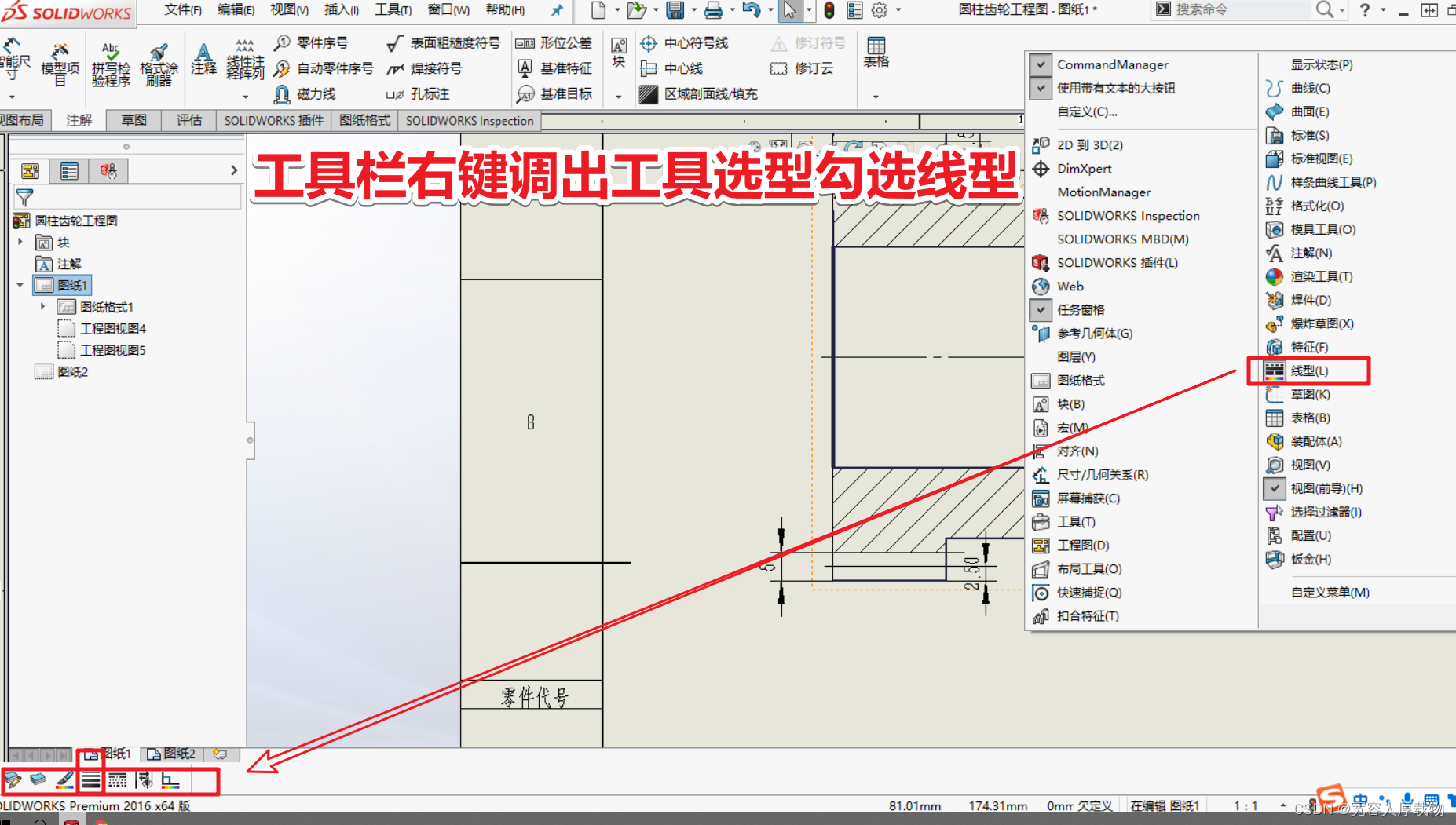The height and width of the screenshot is (825, 1456).
Task: Open the Undo history dropdown arrow
Action: click(x=770, y=10)
